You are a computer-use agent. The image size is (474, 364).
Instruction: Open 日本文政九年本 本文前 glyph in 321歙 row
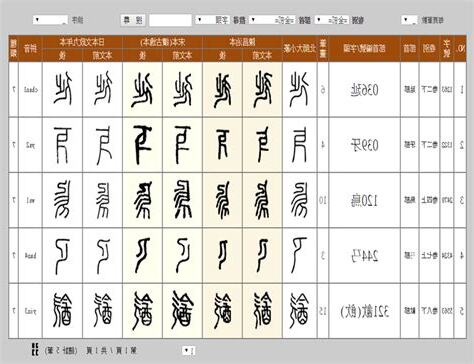click(x=103, y=310)
